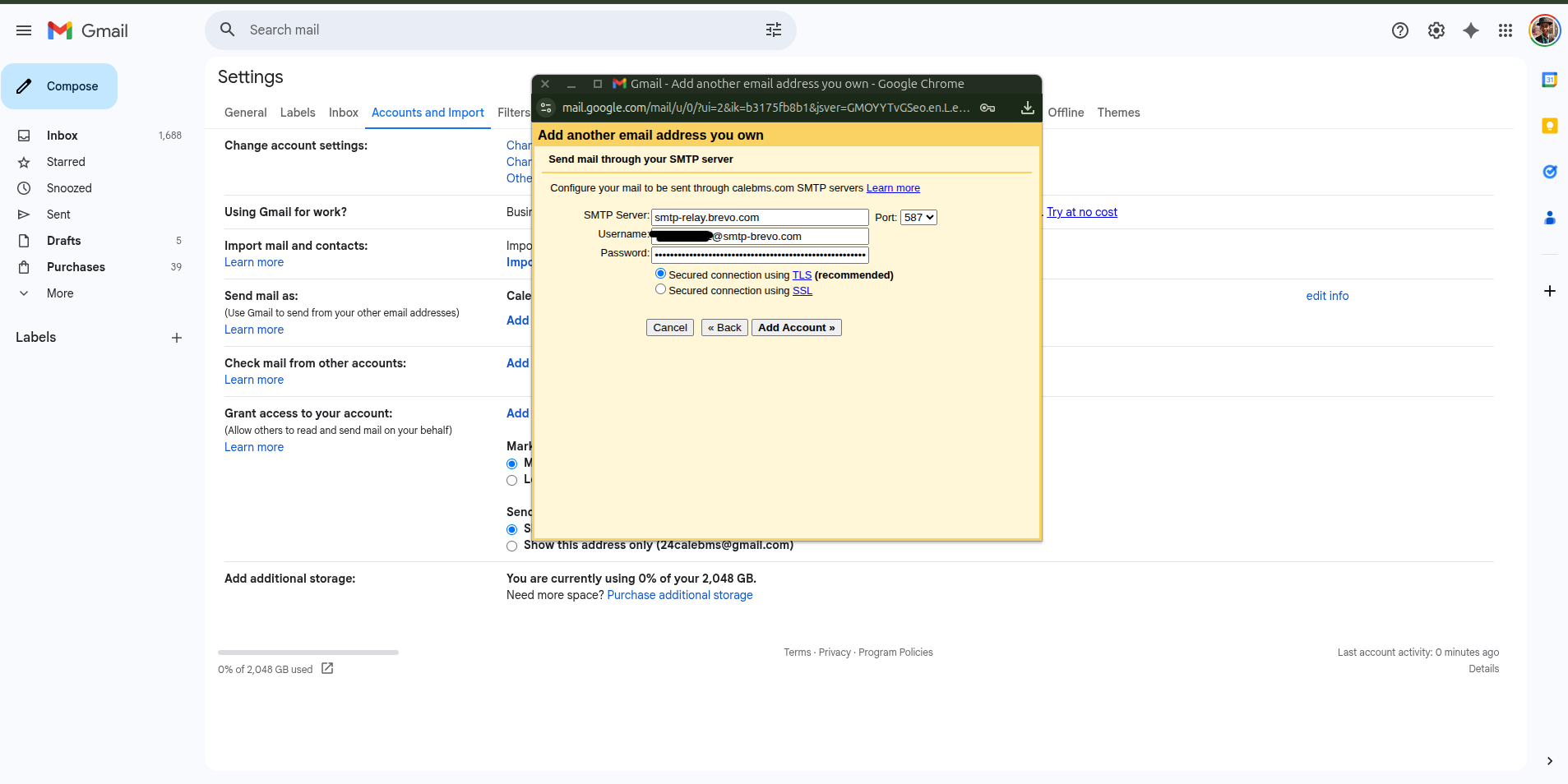Viewport: 1568px width, 784px height.
Task: Click the search magnifier icon
Action: pos(228,30)
